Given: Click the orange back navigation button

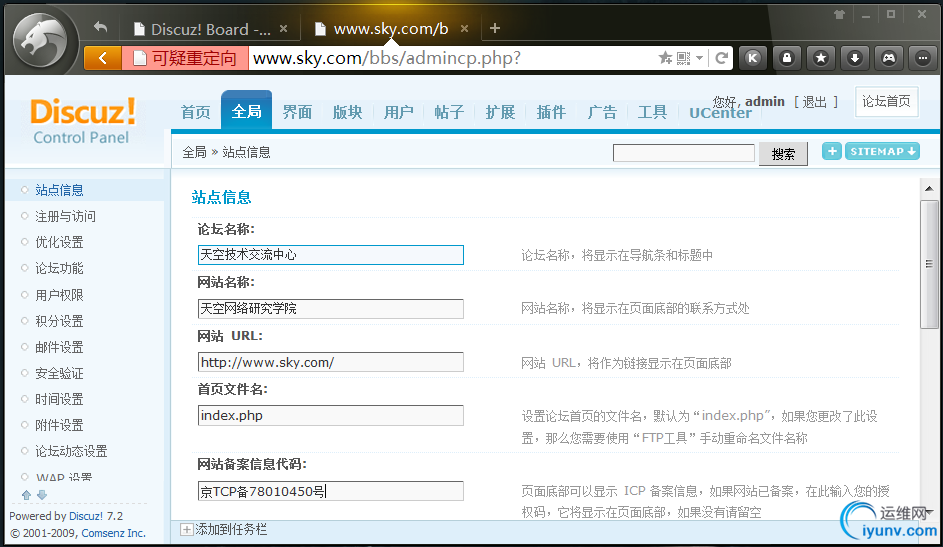Looking at the screenshot, I should pyautogui.click(x=103, y=58).
